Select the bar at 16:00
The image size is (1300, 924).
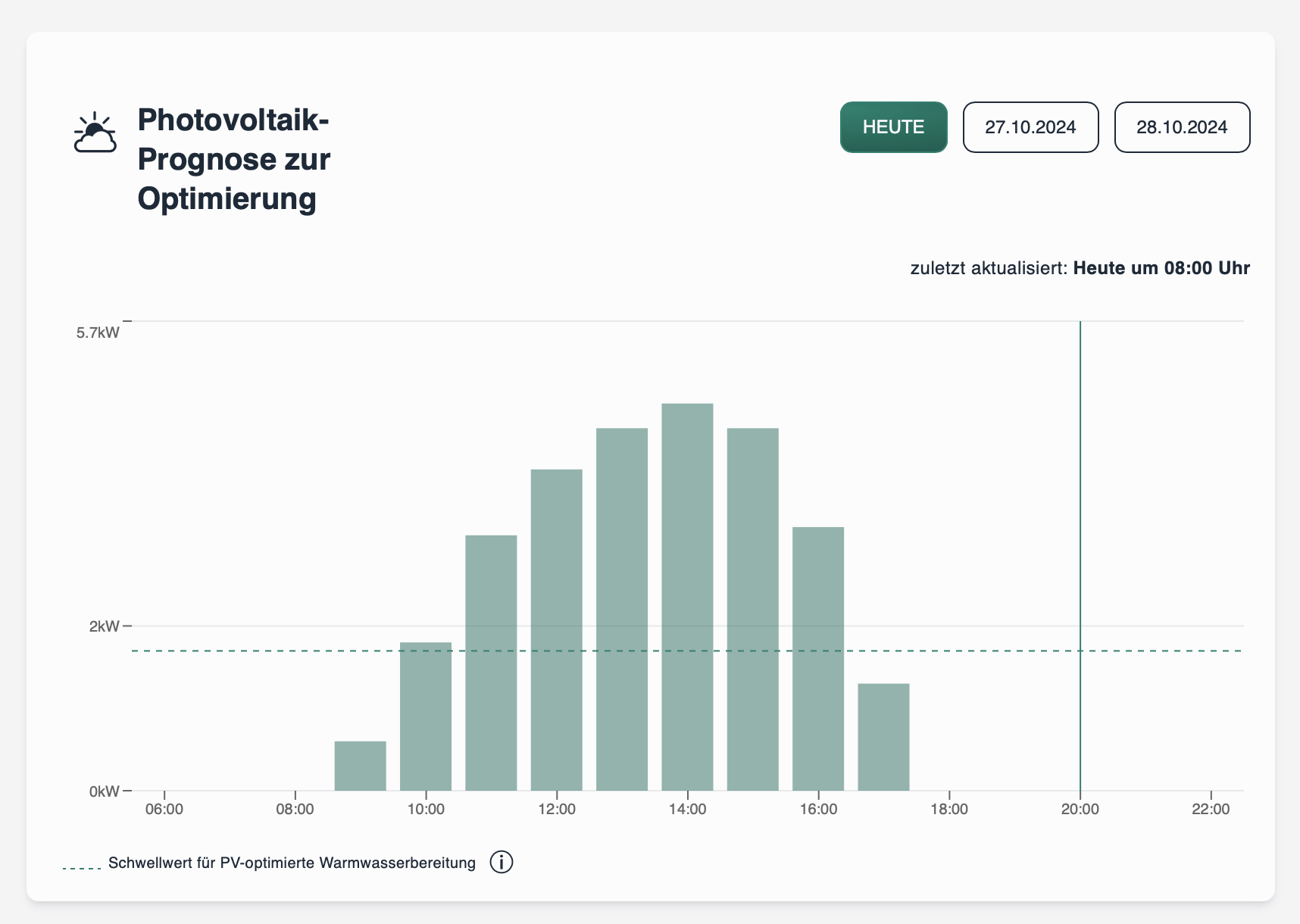click(818, 658)
